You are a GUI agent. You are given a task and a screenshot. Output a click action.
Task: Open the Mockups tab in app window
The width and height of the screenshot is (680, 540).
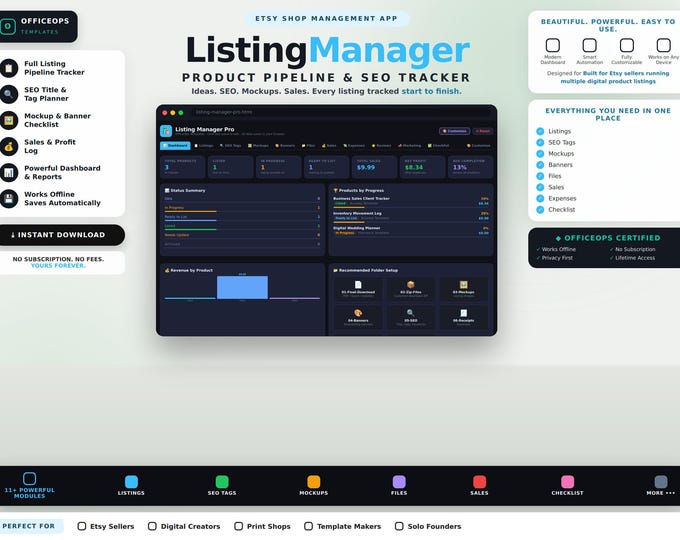click(x=258, y=146)
